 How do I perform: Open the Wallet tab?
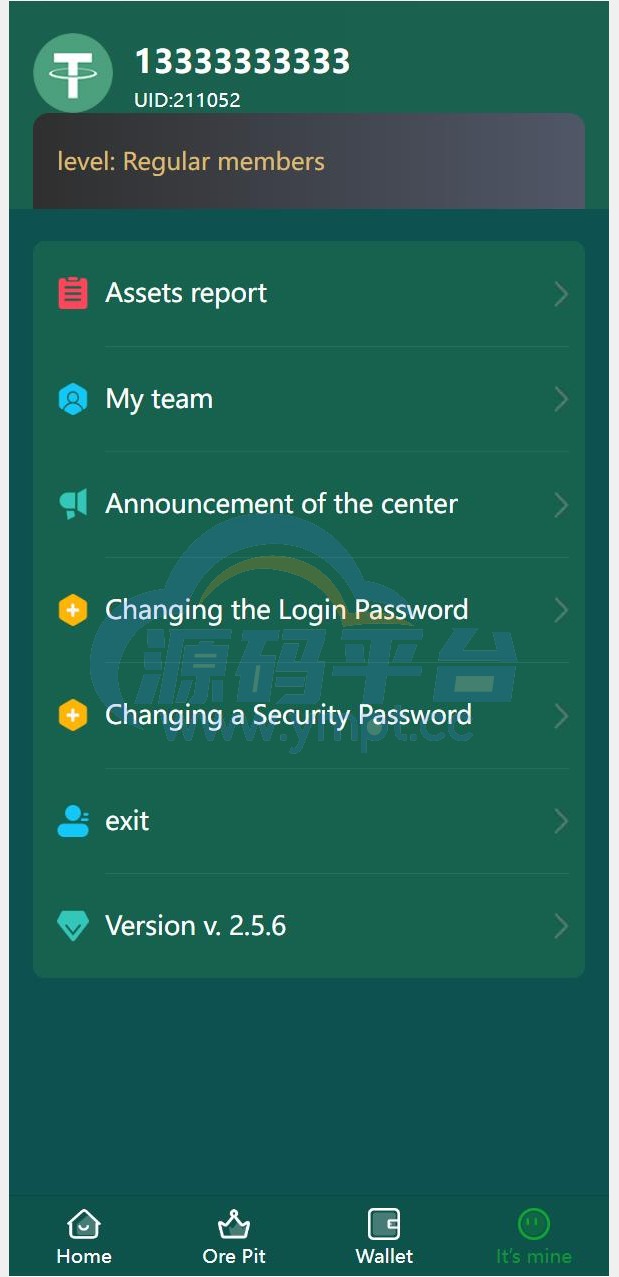tap(384, 1237)
